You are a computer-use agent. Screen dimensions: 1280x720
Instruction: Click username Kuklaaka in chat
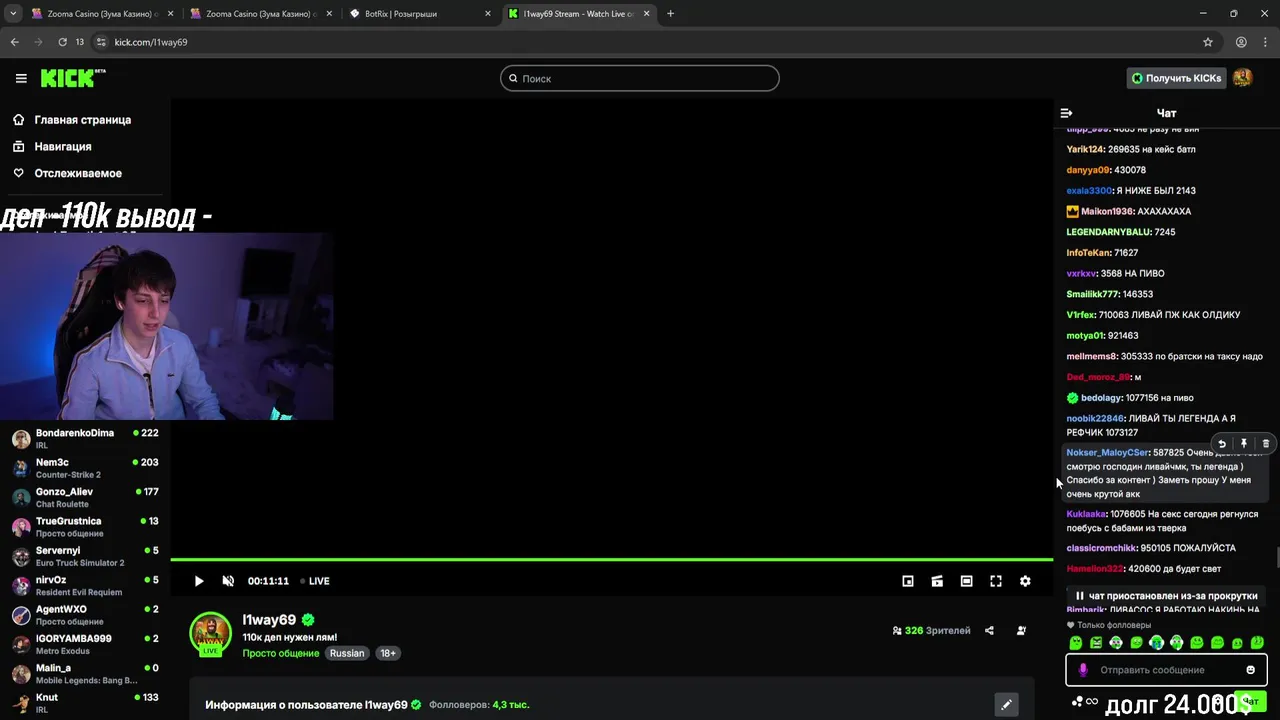[x=1086, y=514]
